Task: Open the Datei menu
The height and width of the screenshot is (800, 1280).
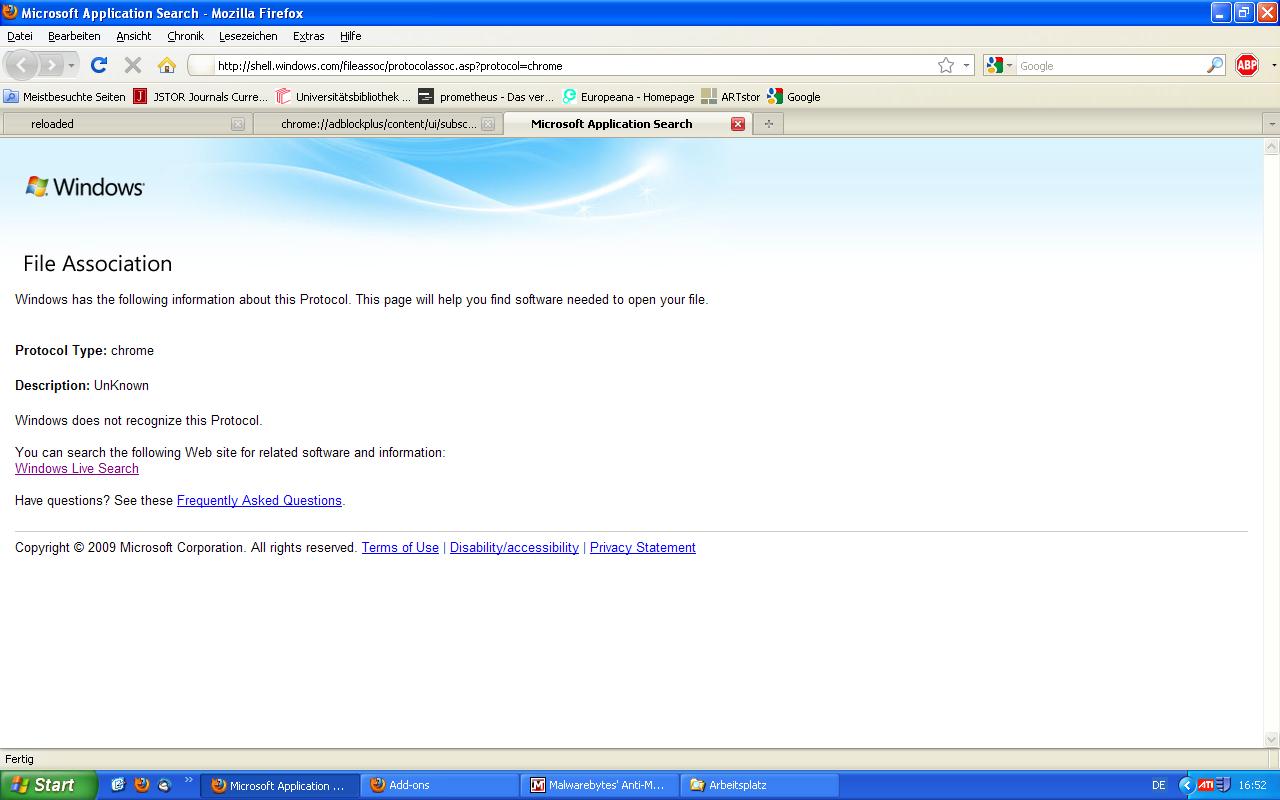Action: point(20,36)
